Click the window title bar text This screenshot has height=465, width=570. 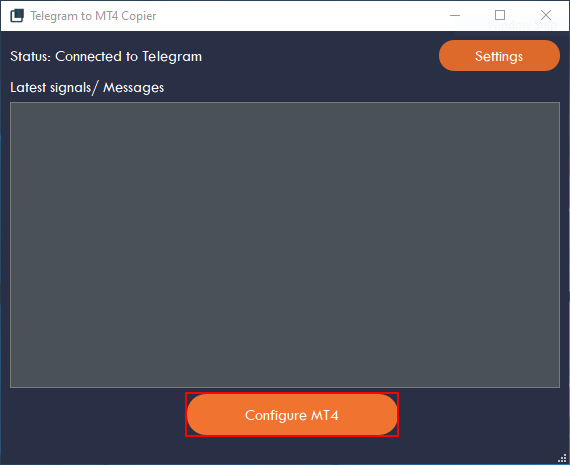pos(93,16)
